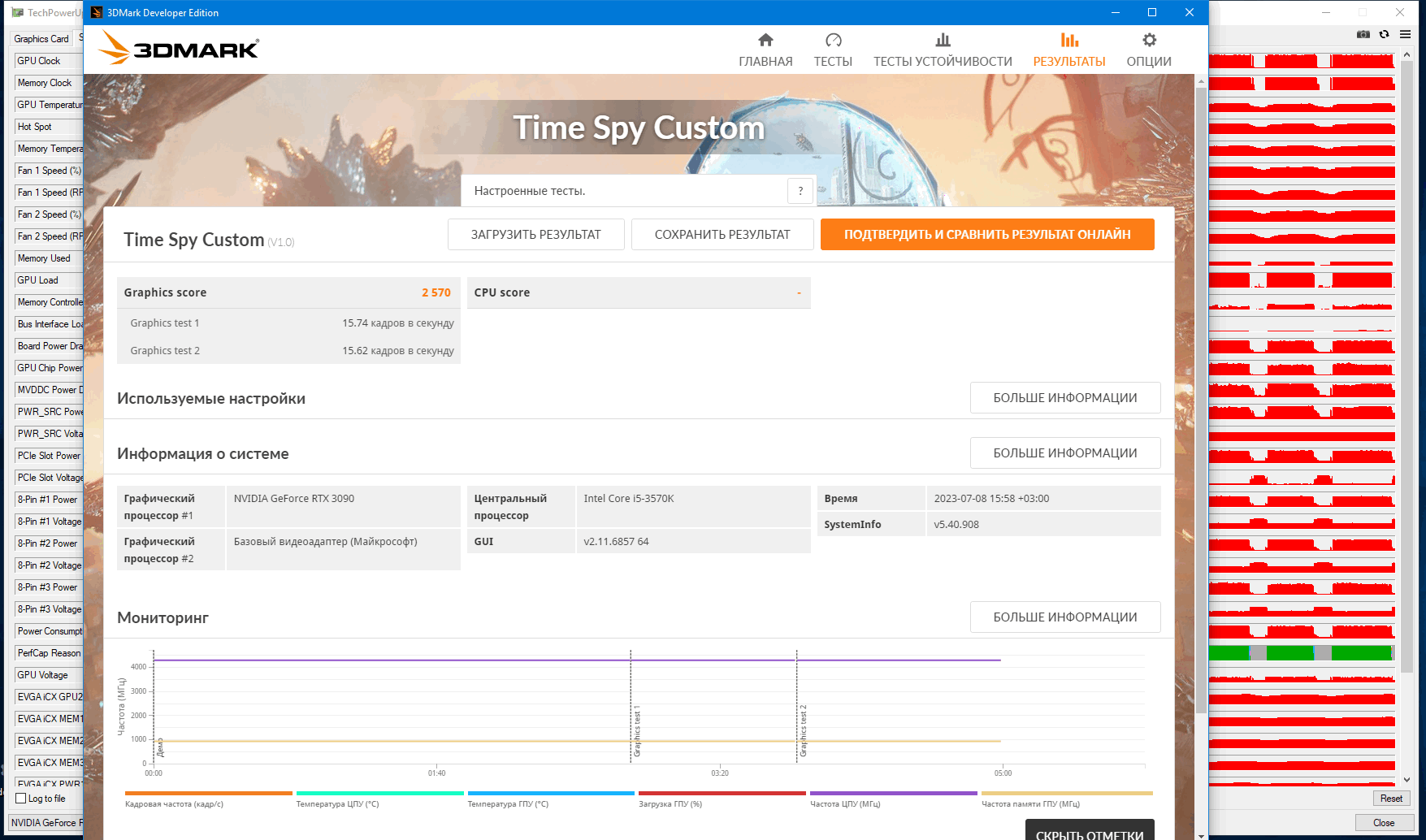
Task: Open БОЛЬШЕ ИНФОРМАЦИИ for Используемые настройки
Action: point(1065,398)
